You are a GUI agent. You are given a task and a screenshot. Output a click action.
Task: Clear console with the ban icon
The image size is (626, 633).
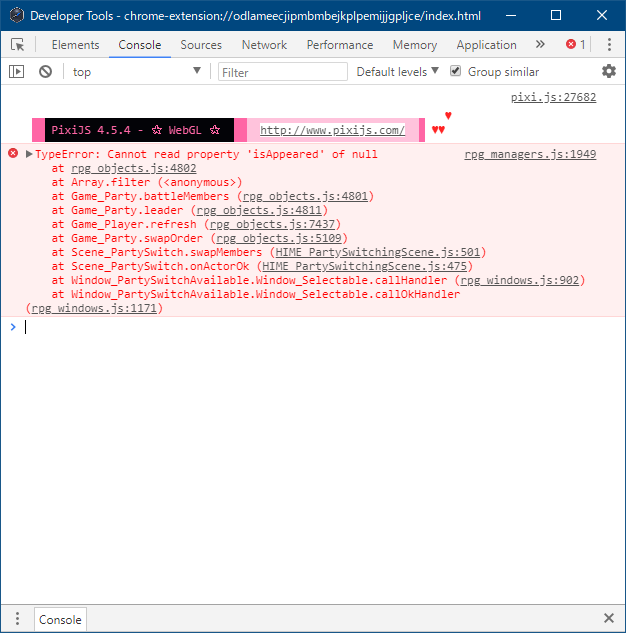(x=45, y=72)
